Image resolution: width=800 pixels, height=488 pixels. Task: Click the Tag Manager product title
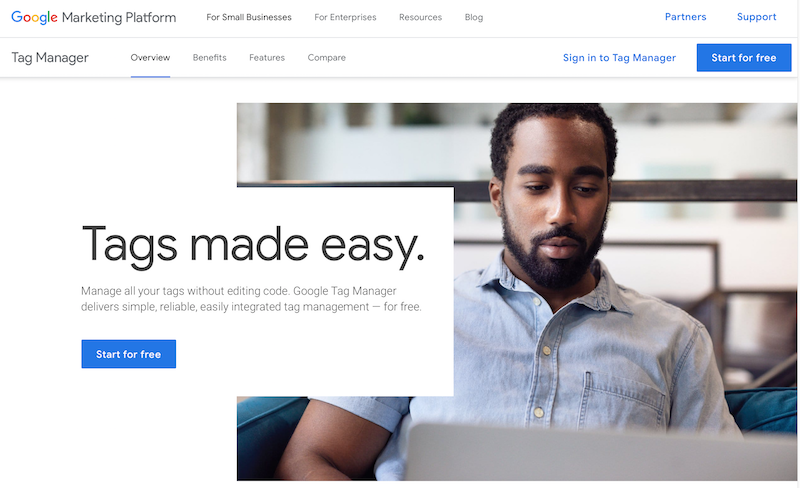pos(50,58)
